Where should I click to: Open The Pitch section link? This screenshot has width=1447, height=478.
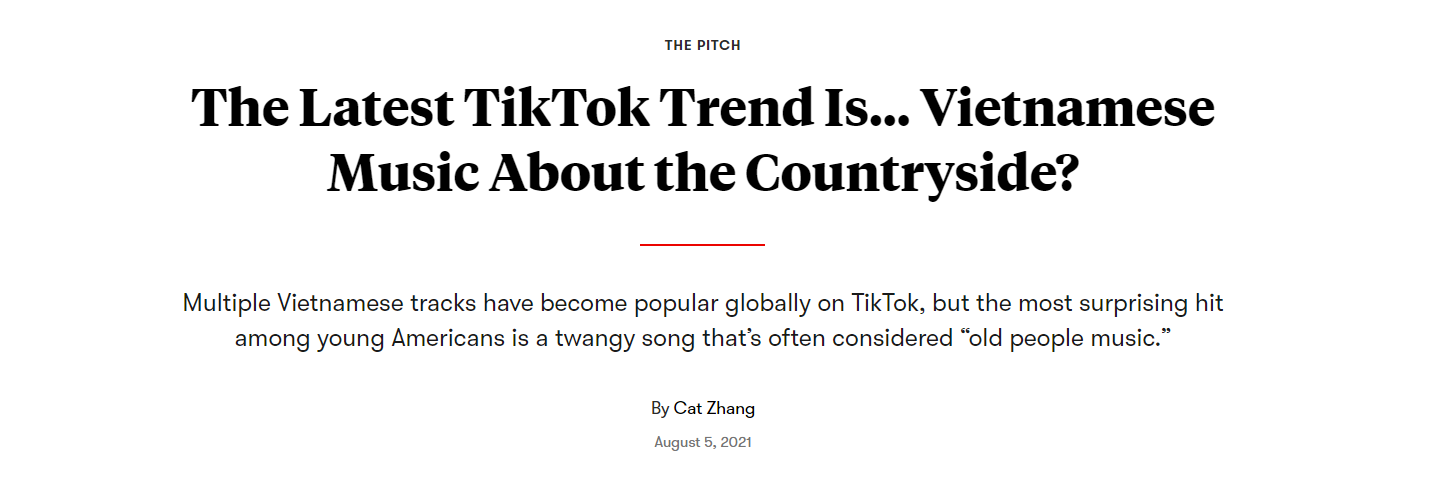702,45
